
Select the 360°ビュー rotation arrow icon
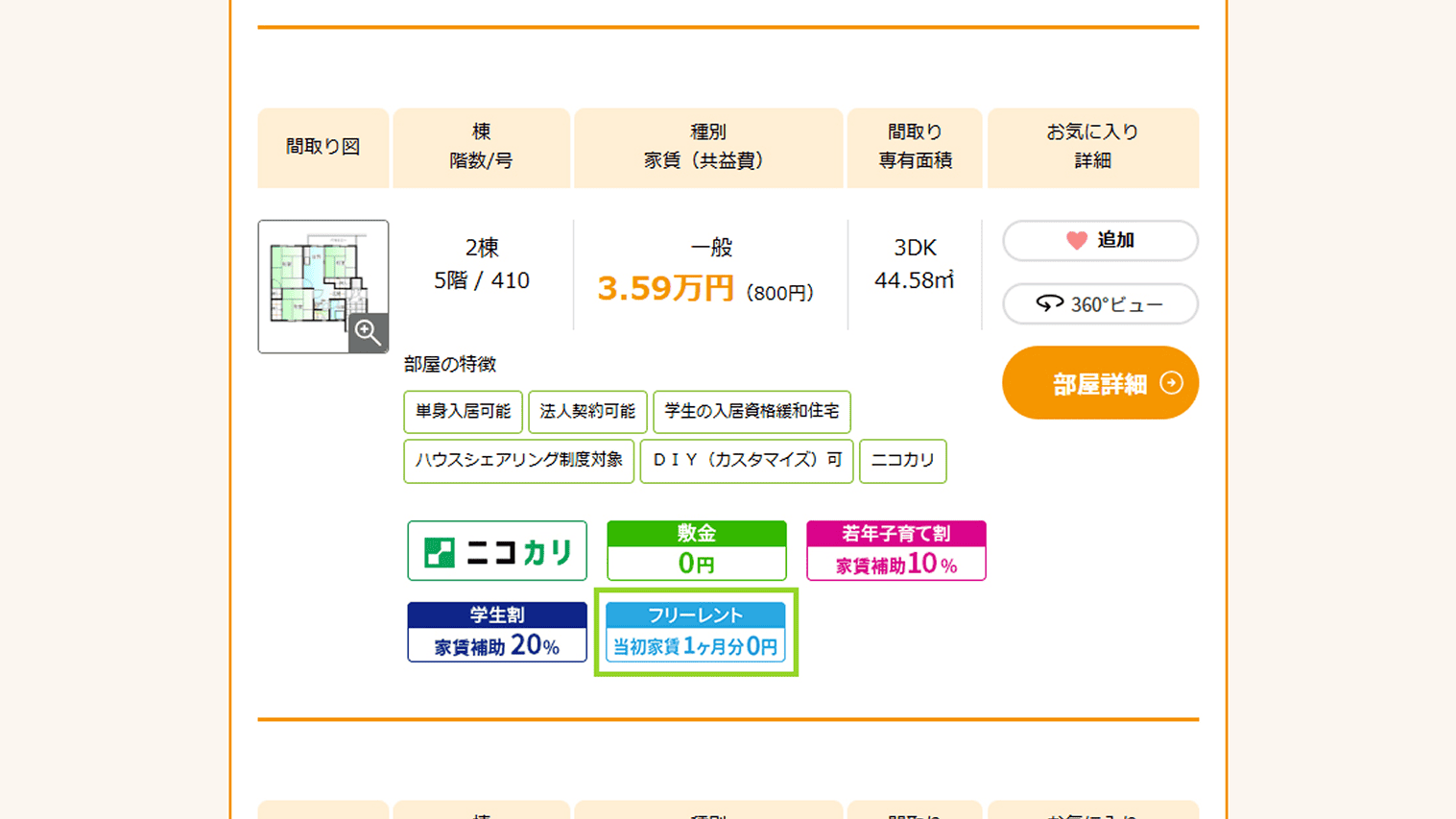pos(1049,303)
